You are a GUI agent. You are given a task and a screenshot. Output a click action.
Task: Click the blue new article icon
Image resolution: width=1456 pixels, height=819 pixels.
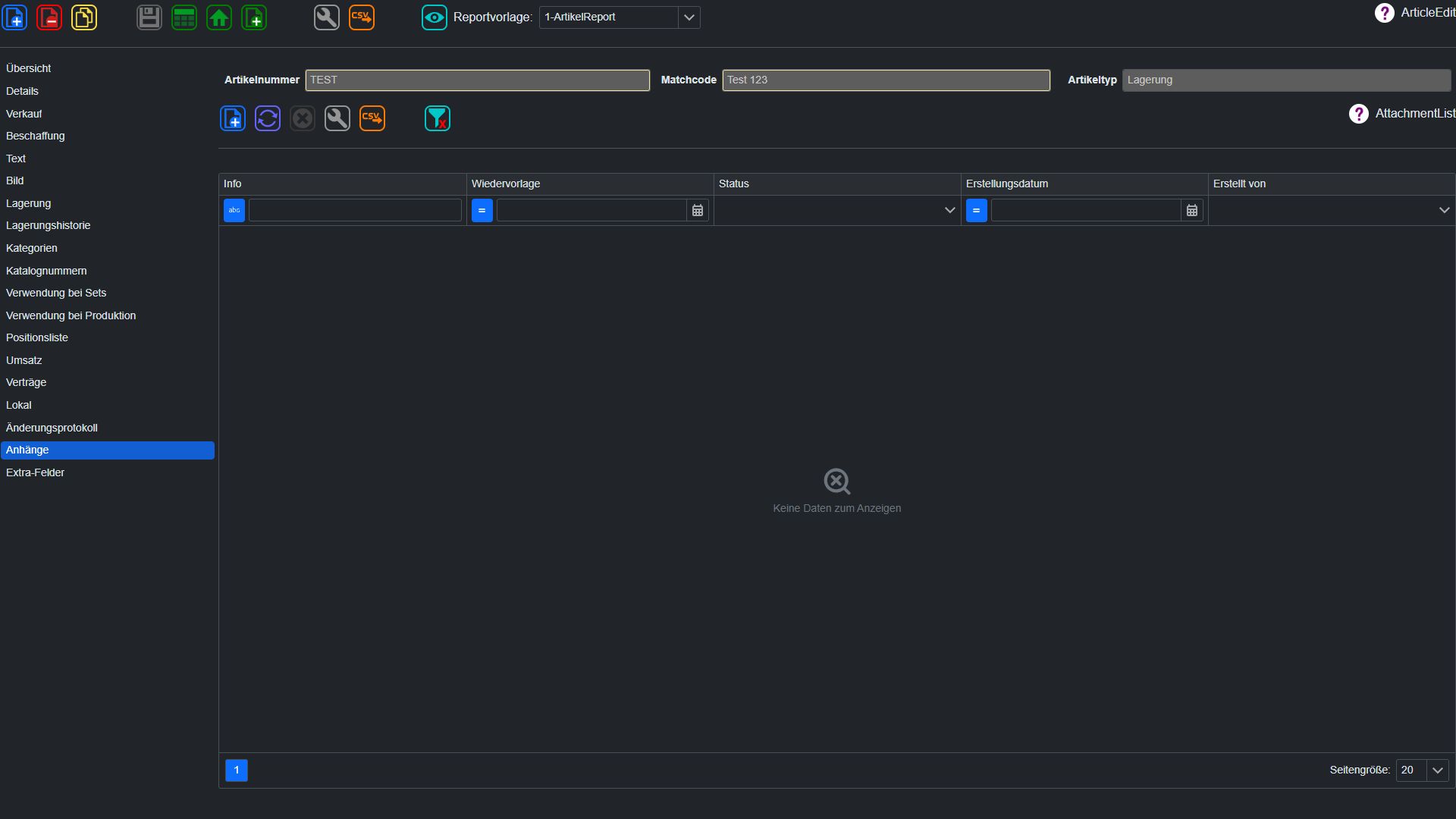tap(14, 17)
